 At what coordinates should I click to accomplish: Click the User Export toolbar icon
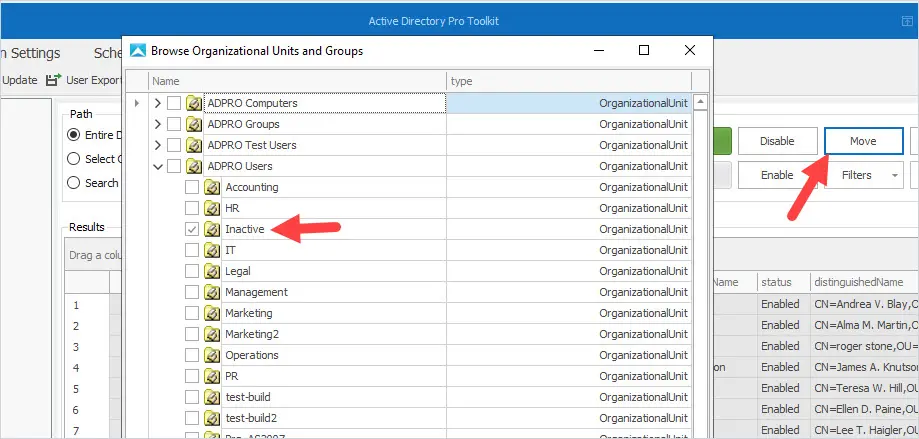coord(54,80)
